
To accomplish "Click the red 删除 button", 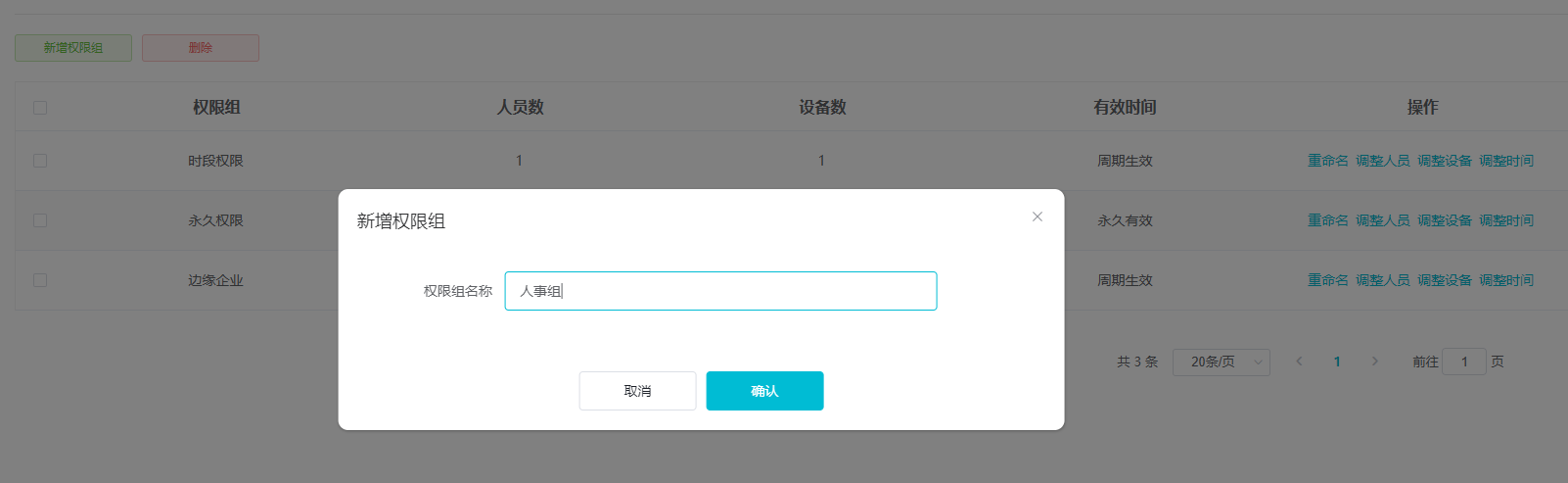I will (x=201, y=48).
